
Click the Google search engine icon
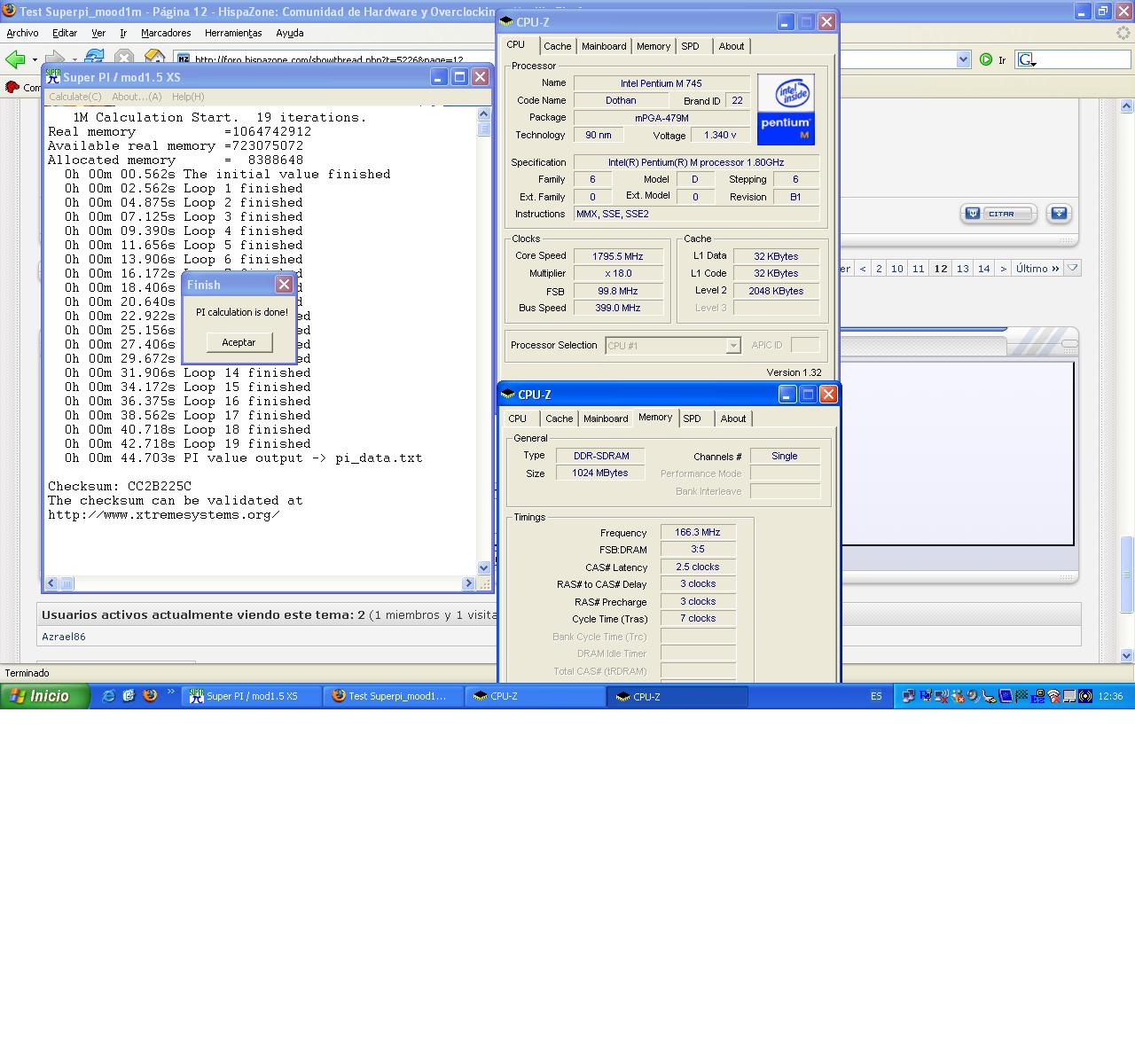click(x=1026, y=59)
